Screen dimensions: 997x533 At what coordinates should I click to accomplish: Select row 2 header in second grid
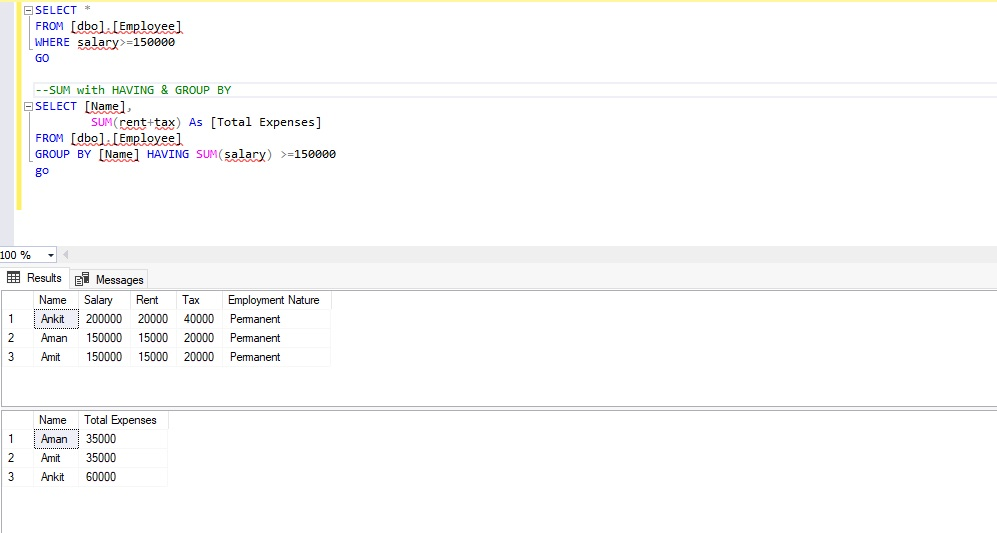(17, 458)
